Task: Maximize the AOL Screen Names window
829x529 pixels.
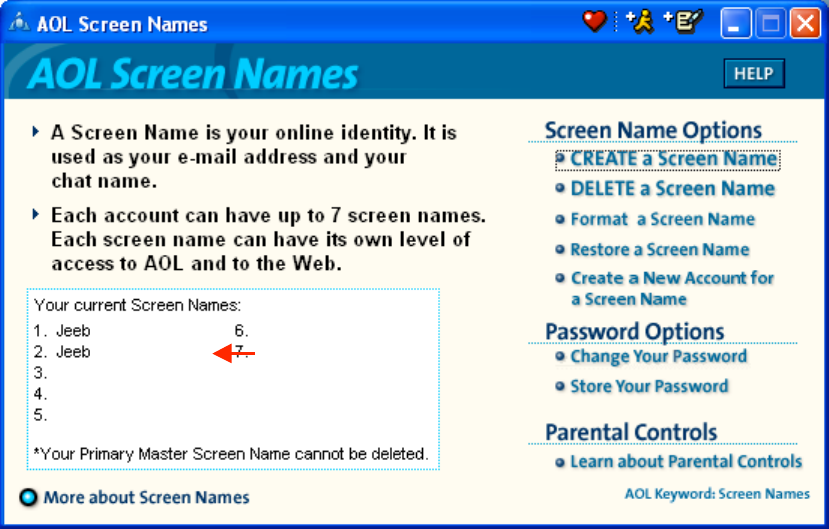Action: click(770, 23)
